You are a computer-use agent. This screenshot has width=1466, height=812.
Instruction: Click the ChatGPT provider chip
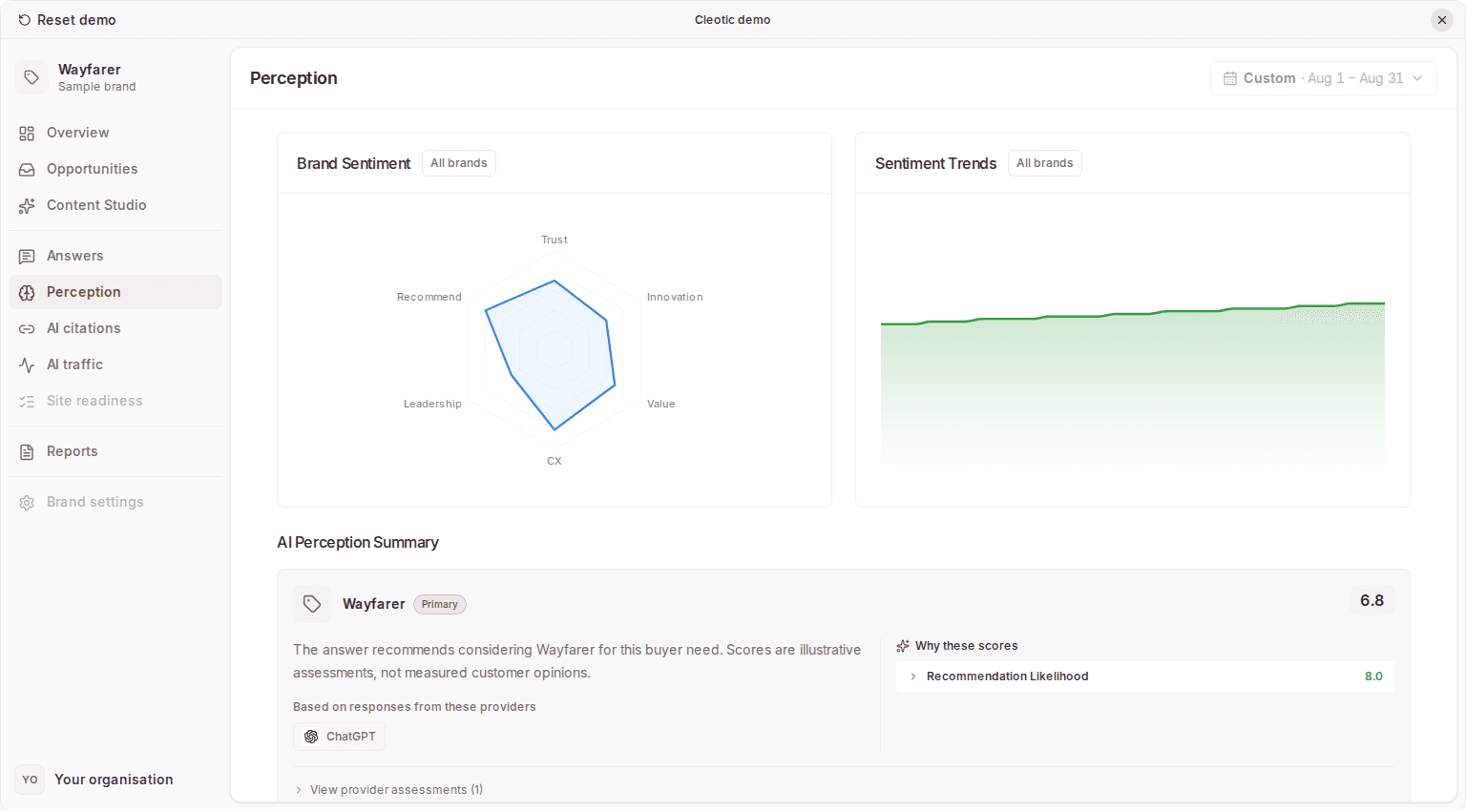340,737
